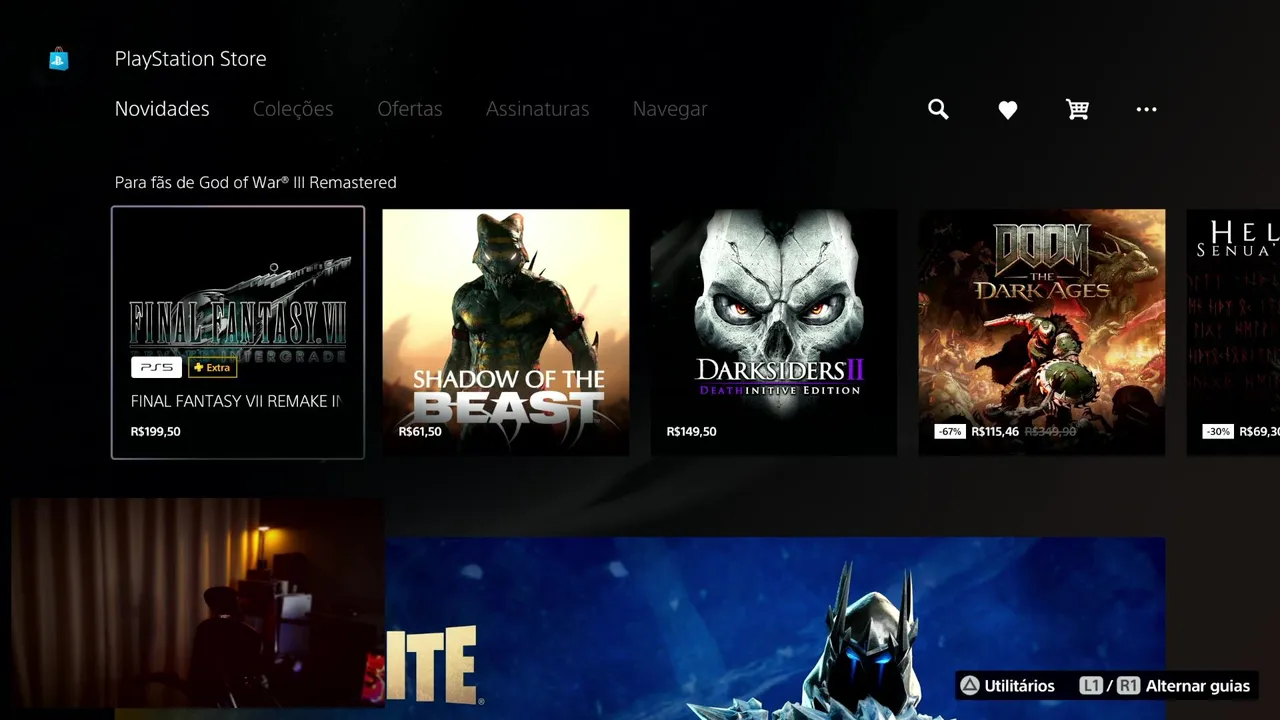1280x720 pixels.
Task: Open Final Fantasy VII Remake Intergrade card
Action: point(238,332)
